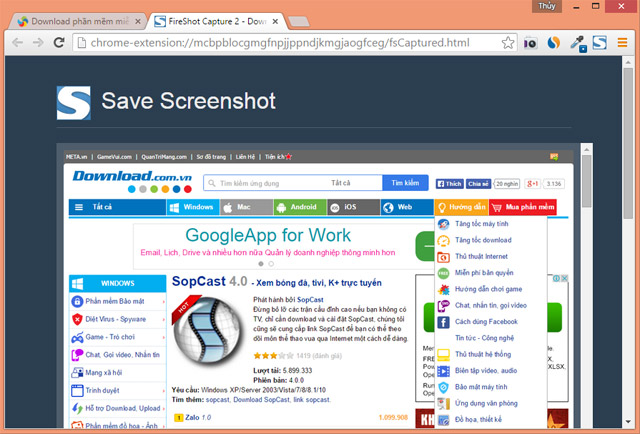The width and height of the screenshot is (640, 434).
Task: Click the Miễn phí bản quyền FREE icon
Action: tap(443, 273)
